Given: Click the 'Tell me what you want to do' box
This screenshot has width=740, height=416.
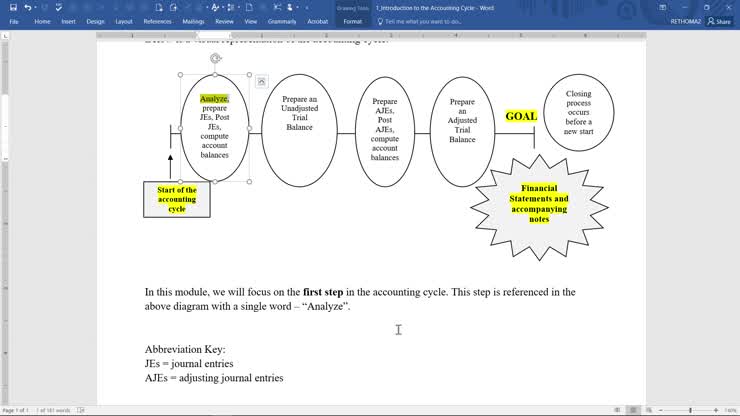Looking at the screenshot, I should (420, 22).
